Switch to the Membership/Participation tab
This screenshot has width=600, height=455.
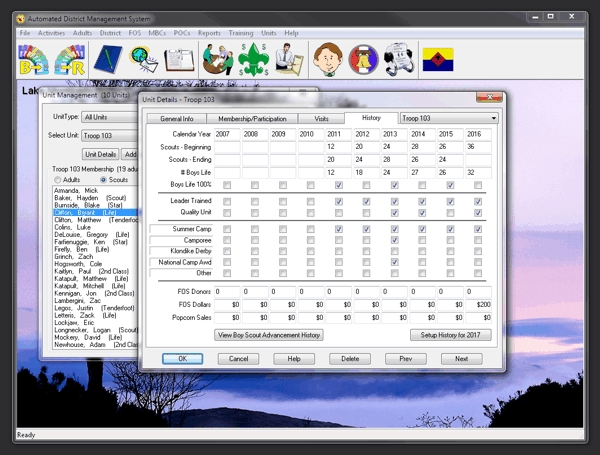[252, 119]
